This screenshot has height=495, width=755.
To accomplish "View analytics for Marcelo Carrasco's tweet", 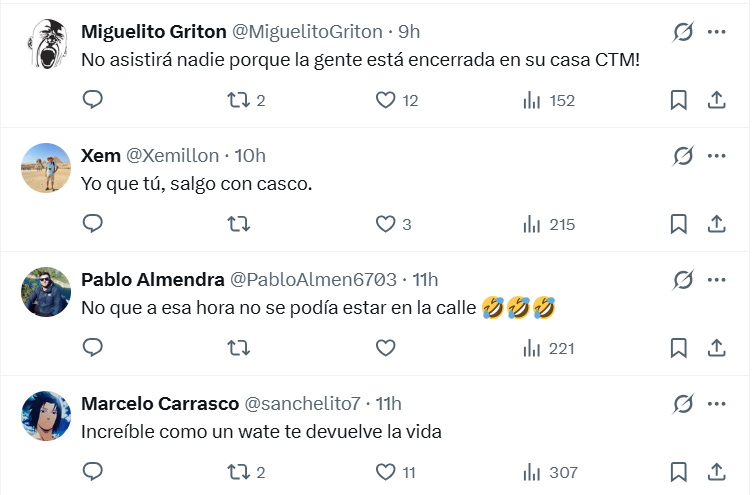I will (x=531, y=472).
